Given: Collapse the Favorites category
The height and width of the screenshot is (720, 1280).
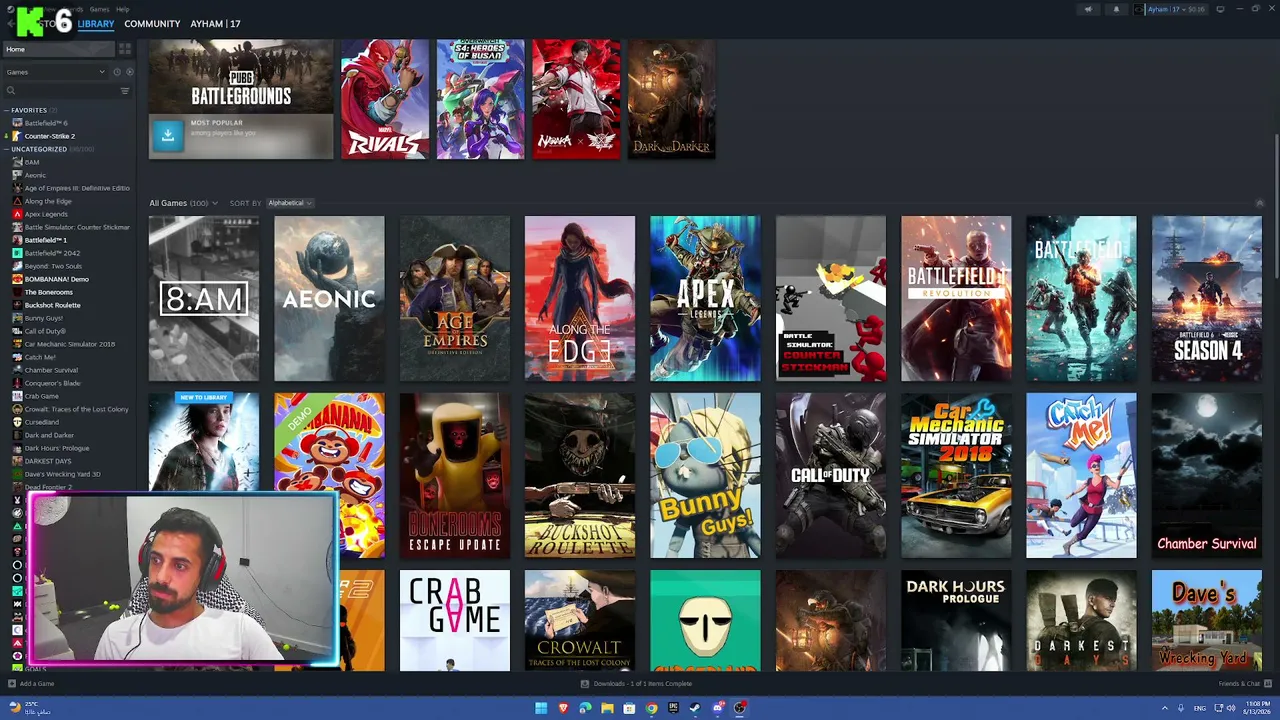Looking at the screenshot, I should coord(7,110).
